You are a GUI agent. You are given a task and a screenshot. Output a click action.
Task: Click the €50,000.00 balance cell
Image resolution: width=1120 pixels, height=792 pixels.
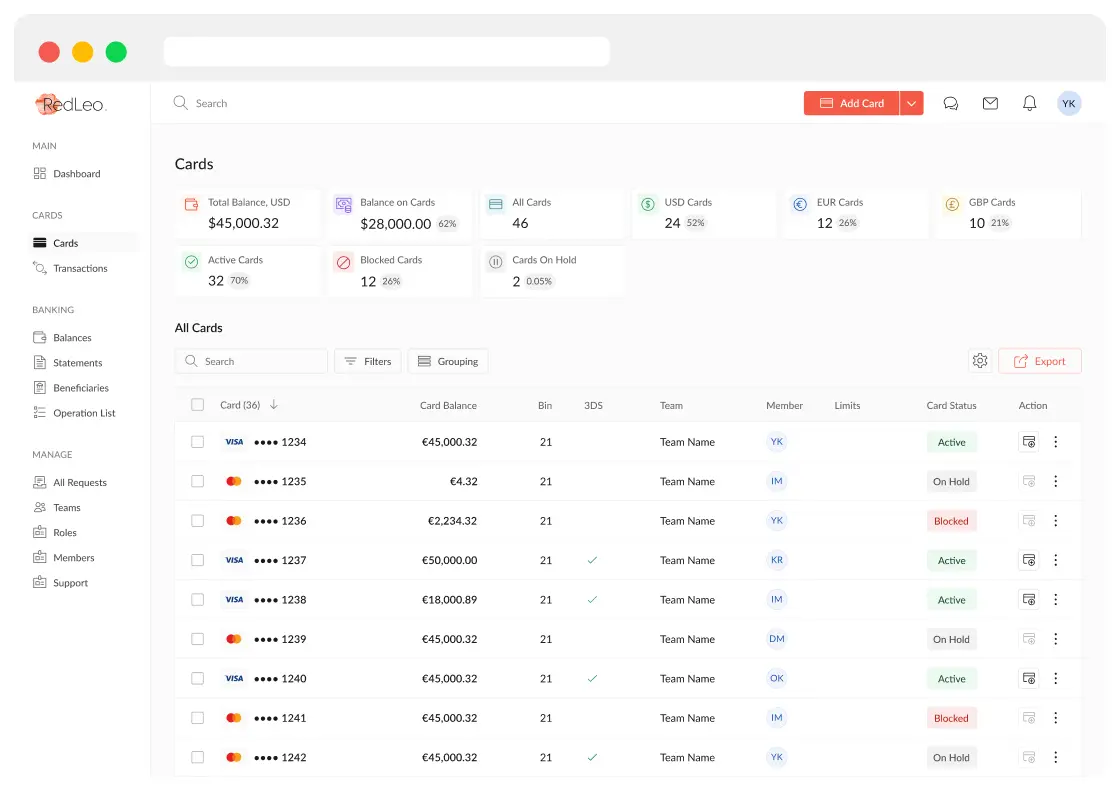449,561
